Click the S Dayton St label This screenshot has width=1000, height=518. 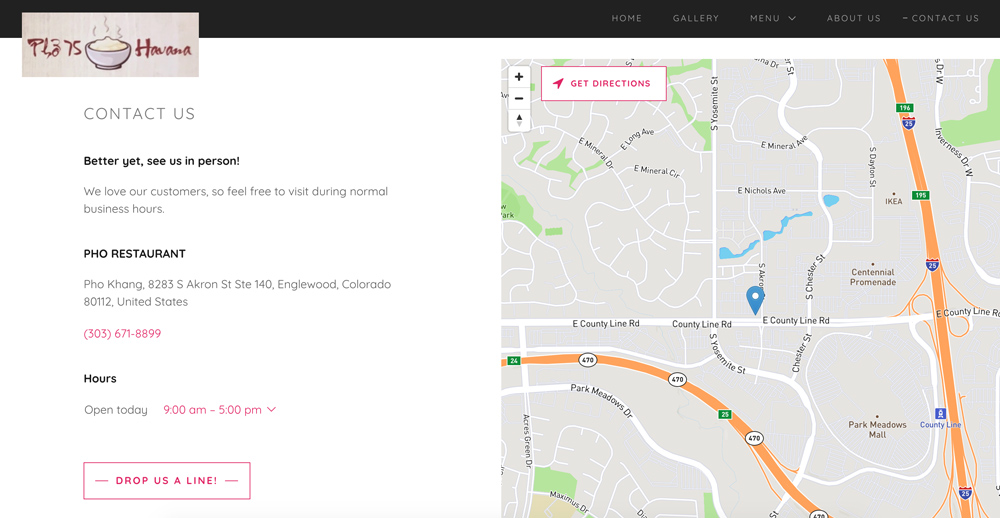[872, 167]
